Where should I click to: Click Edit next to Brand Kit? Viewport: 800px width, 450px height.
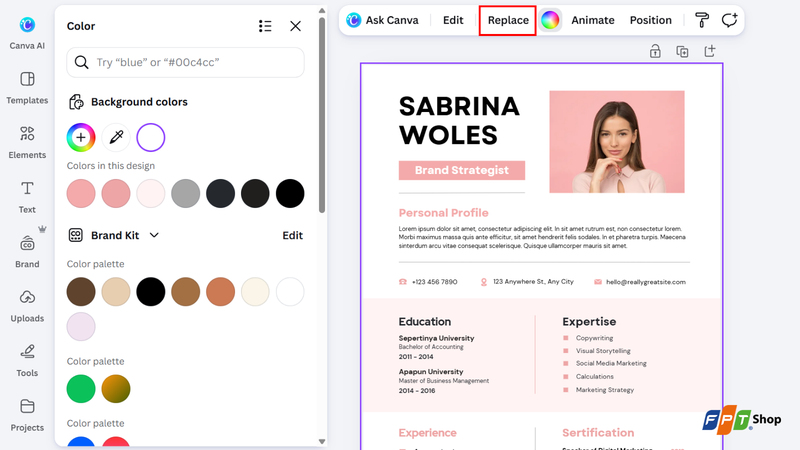click(292, 235)
